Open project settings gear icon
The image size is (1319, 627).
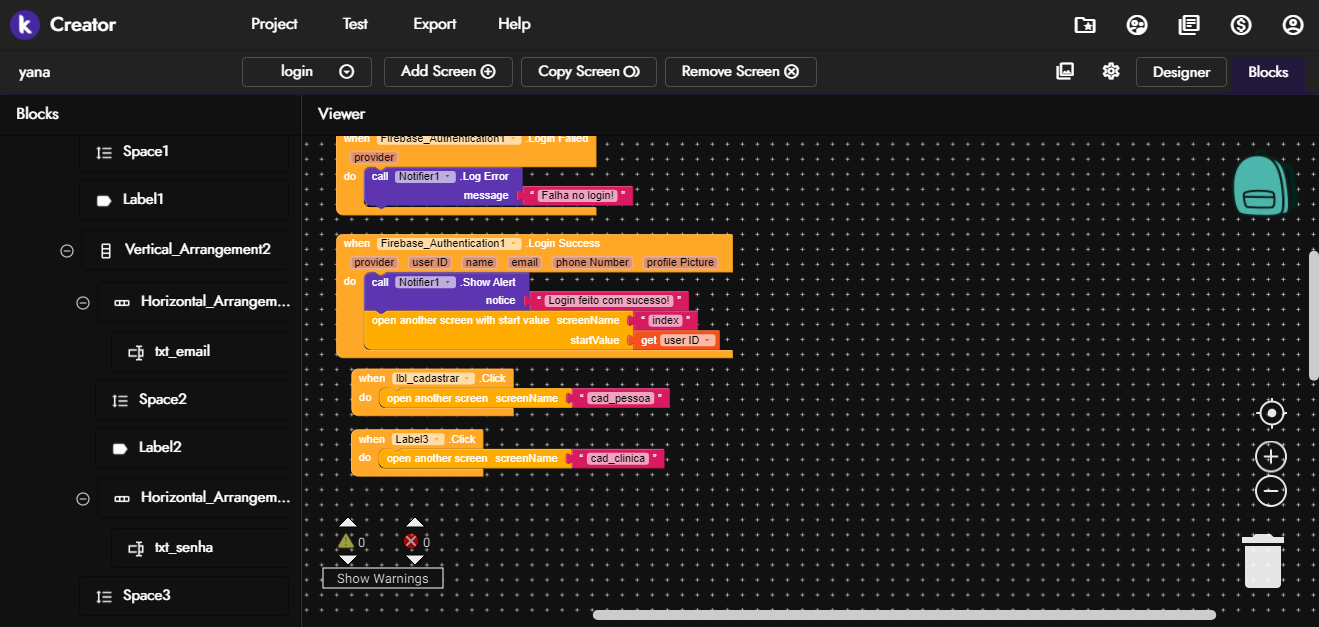tap(1111, 71)
